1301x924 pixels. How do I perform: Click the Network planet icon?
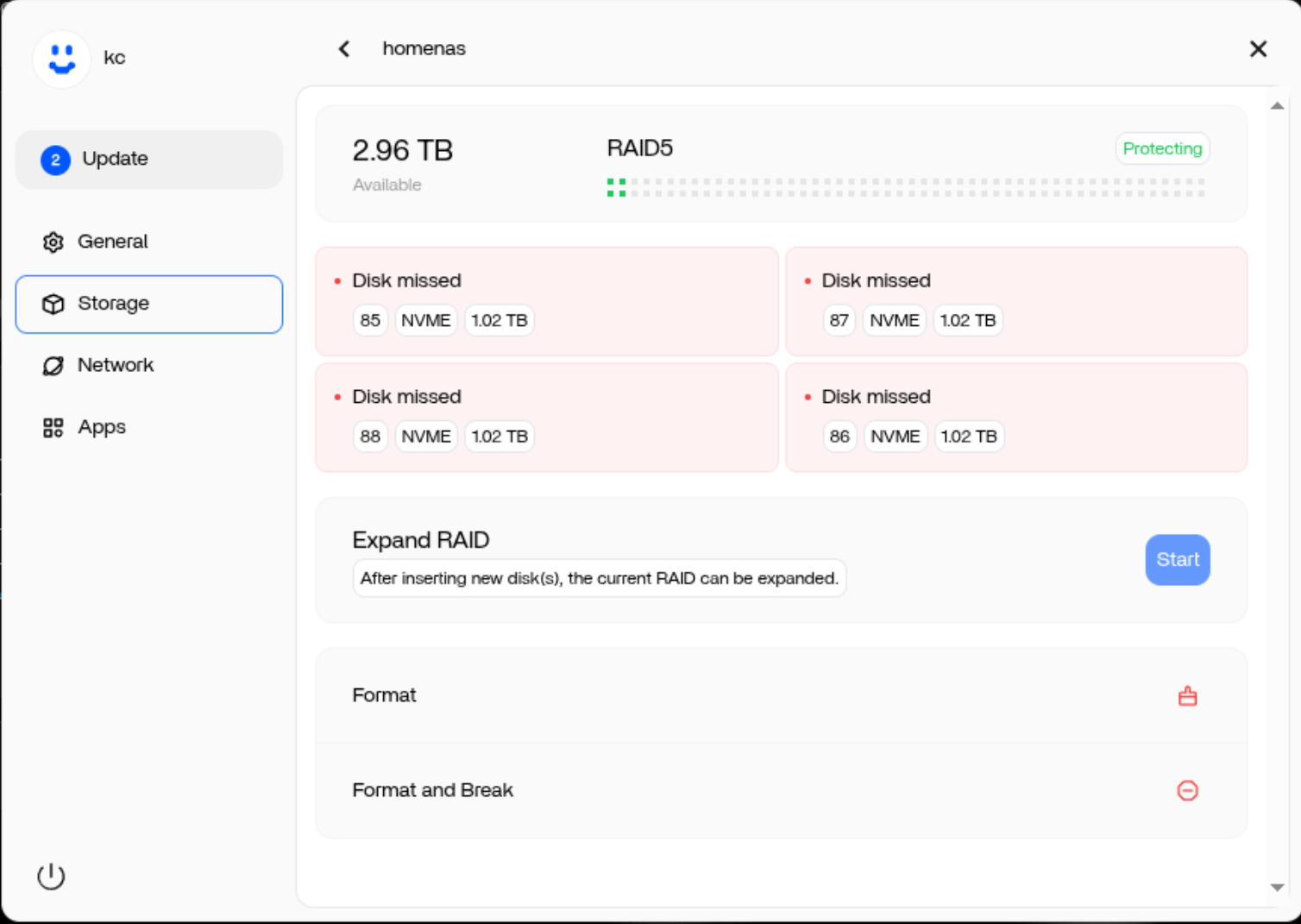point(53,366)
